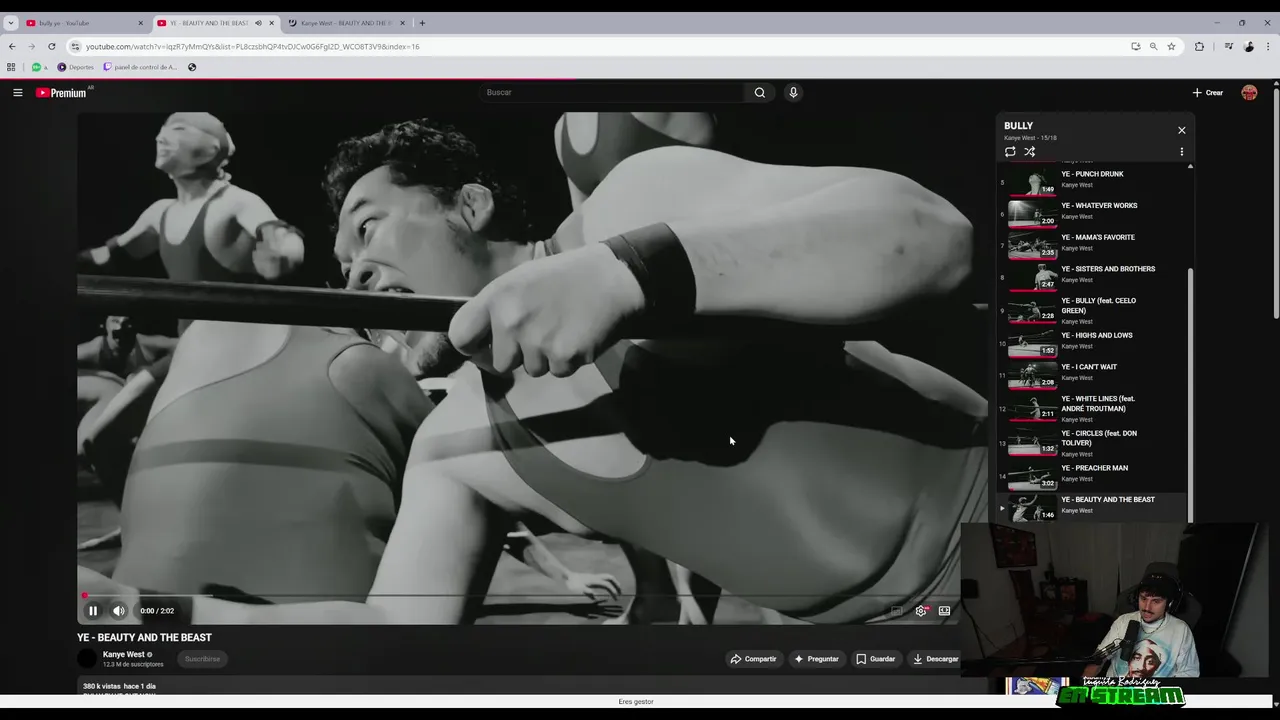Open the 'panel de control de A...' bookmark
Viewport: 1280px width, 720px height.
pos(140,67)
